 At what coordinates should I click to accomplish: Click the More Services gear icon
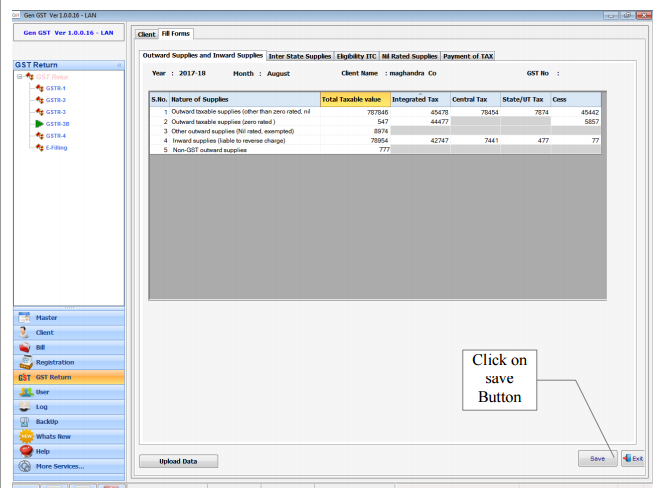point(25,466)
